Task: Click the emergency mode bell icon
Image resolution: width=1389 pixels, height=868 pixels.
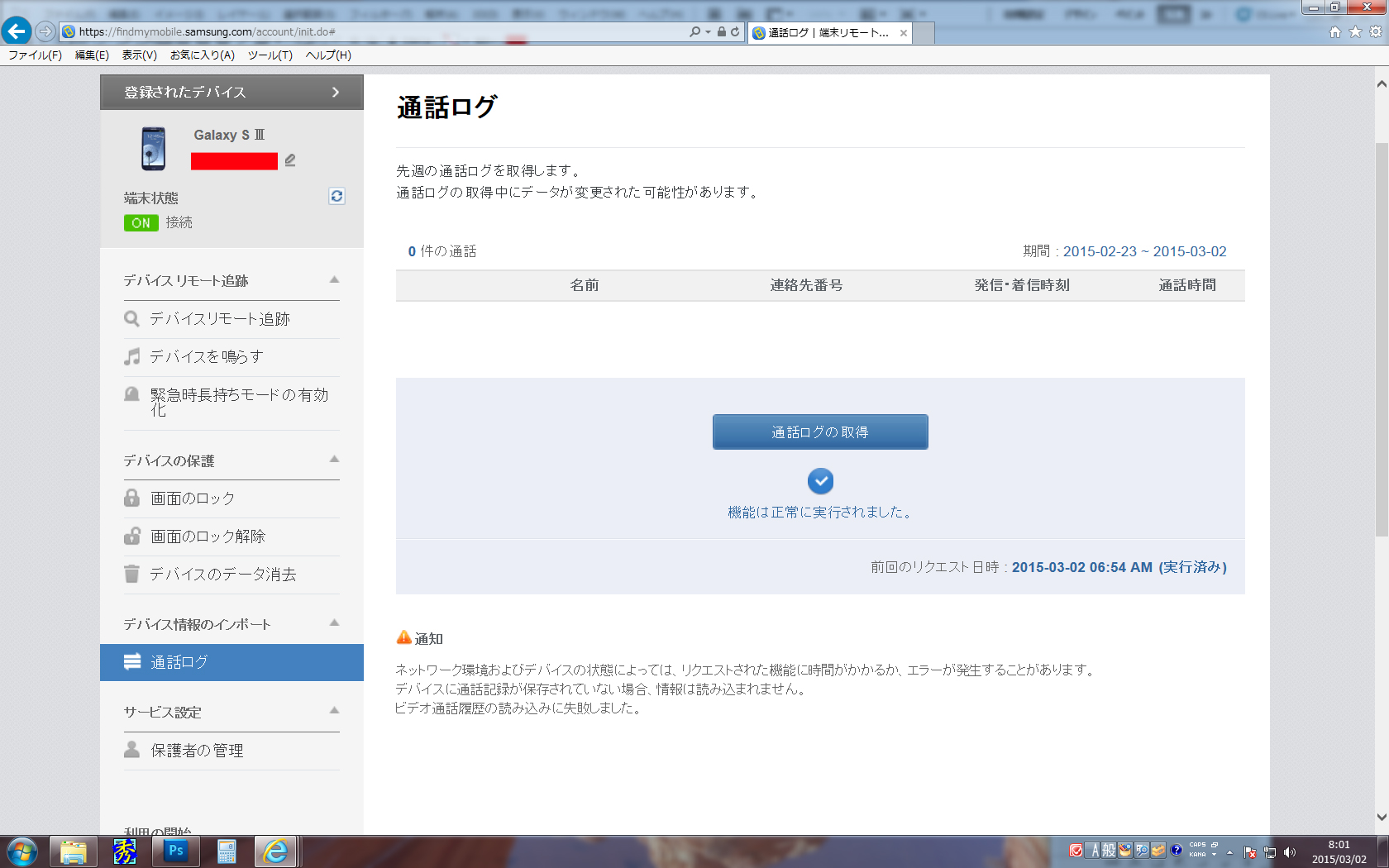Action: [x=131, y=394]
